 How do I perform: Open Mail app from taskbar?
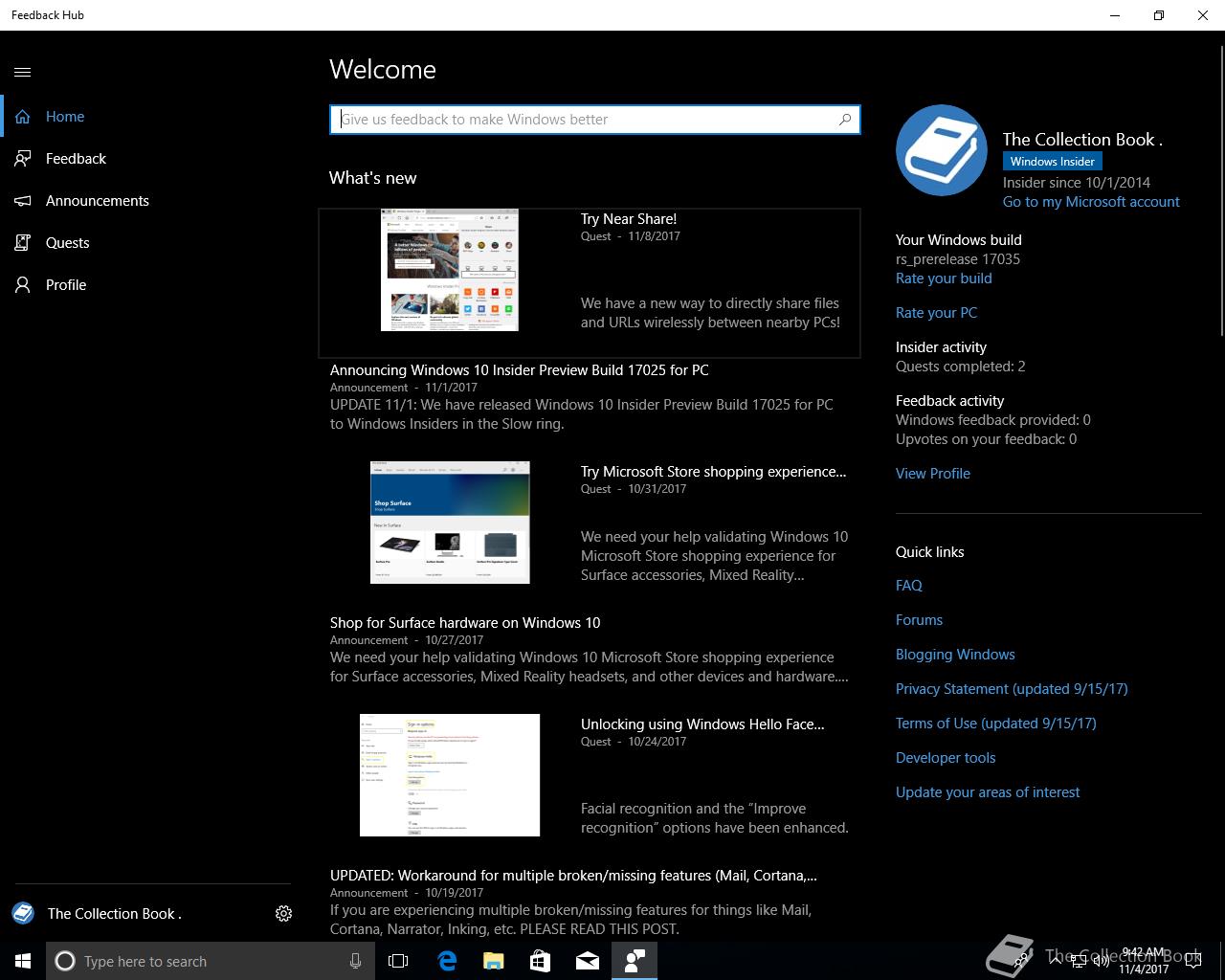pos(588,961)
